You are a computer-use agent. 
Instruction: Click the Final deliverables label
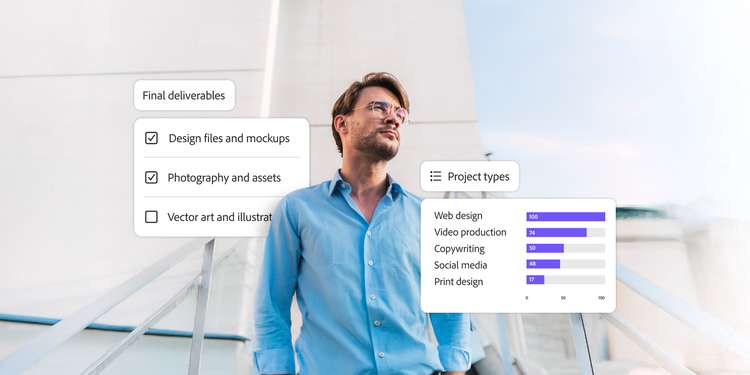(184, 95)
